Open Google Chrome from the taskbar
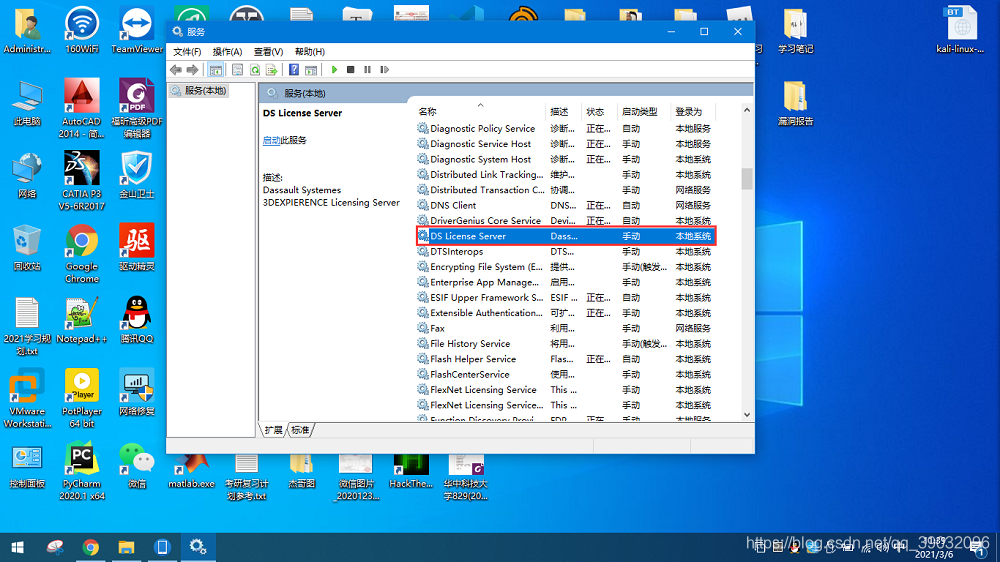This screenshot has width=1000, height=562. click(91, 547)
